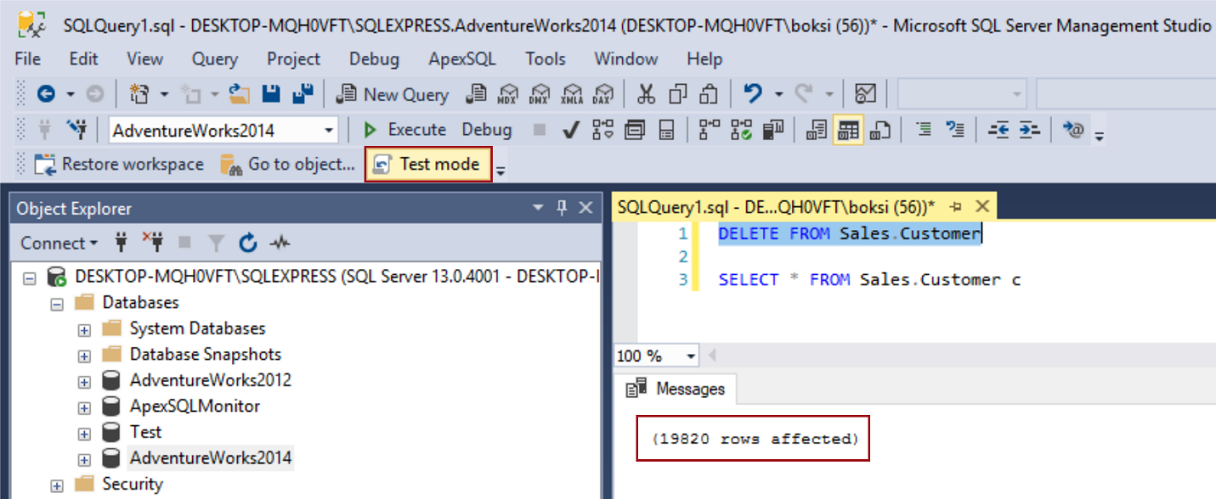Expand the Security folder node
The width and height of the screenshot is (1216, 499).
[56, 484]
